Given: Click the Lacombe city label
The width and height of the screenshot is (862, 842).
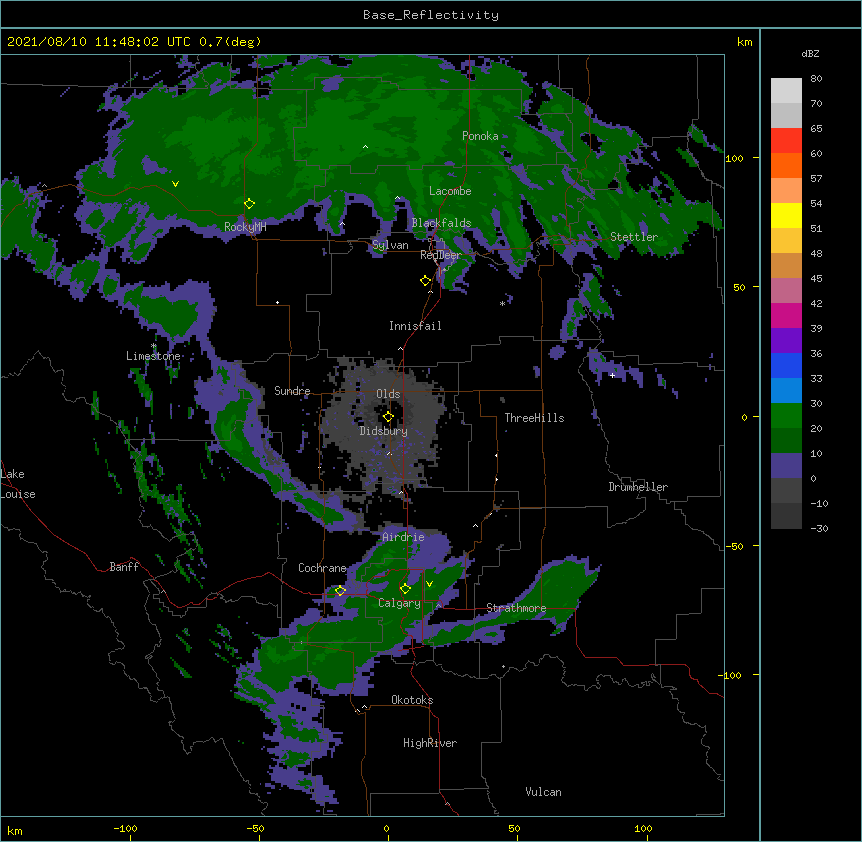Looking at the screenshot, I should pos(450,191).
